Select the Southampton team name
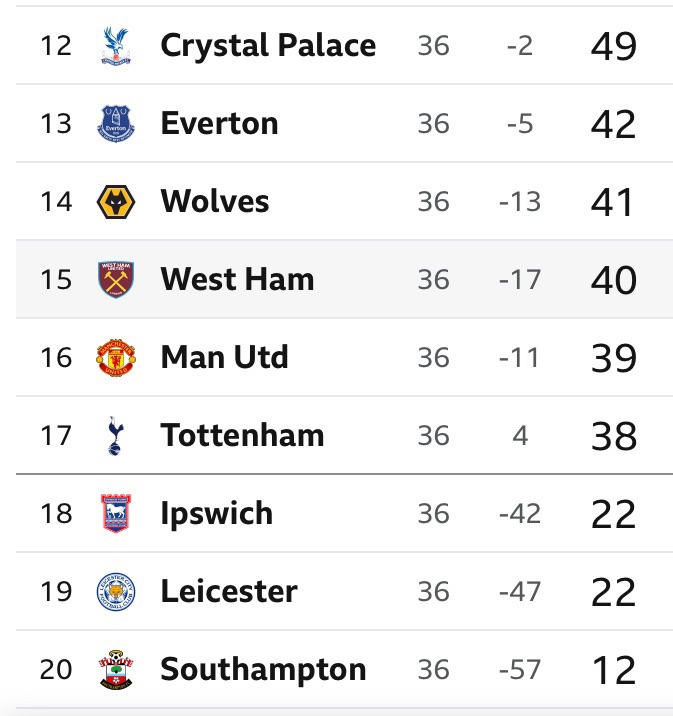Viewport: 673px width, 716px height. [x=263, y=670]
